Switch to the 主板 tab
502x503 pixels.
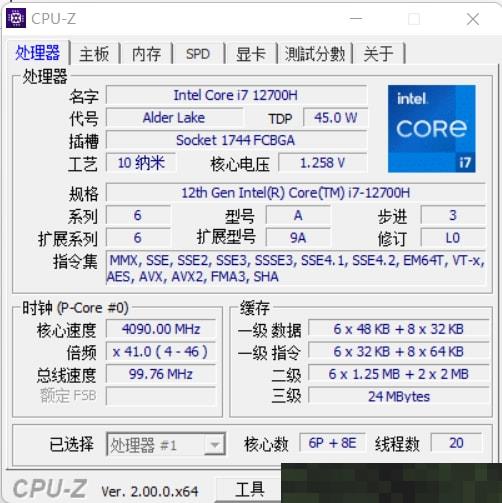[x=94, y=54]
